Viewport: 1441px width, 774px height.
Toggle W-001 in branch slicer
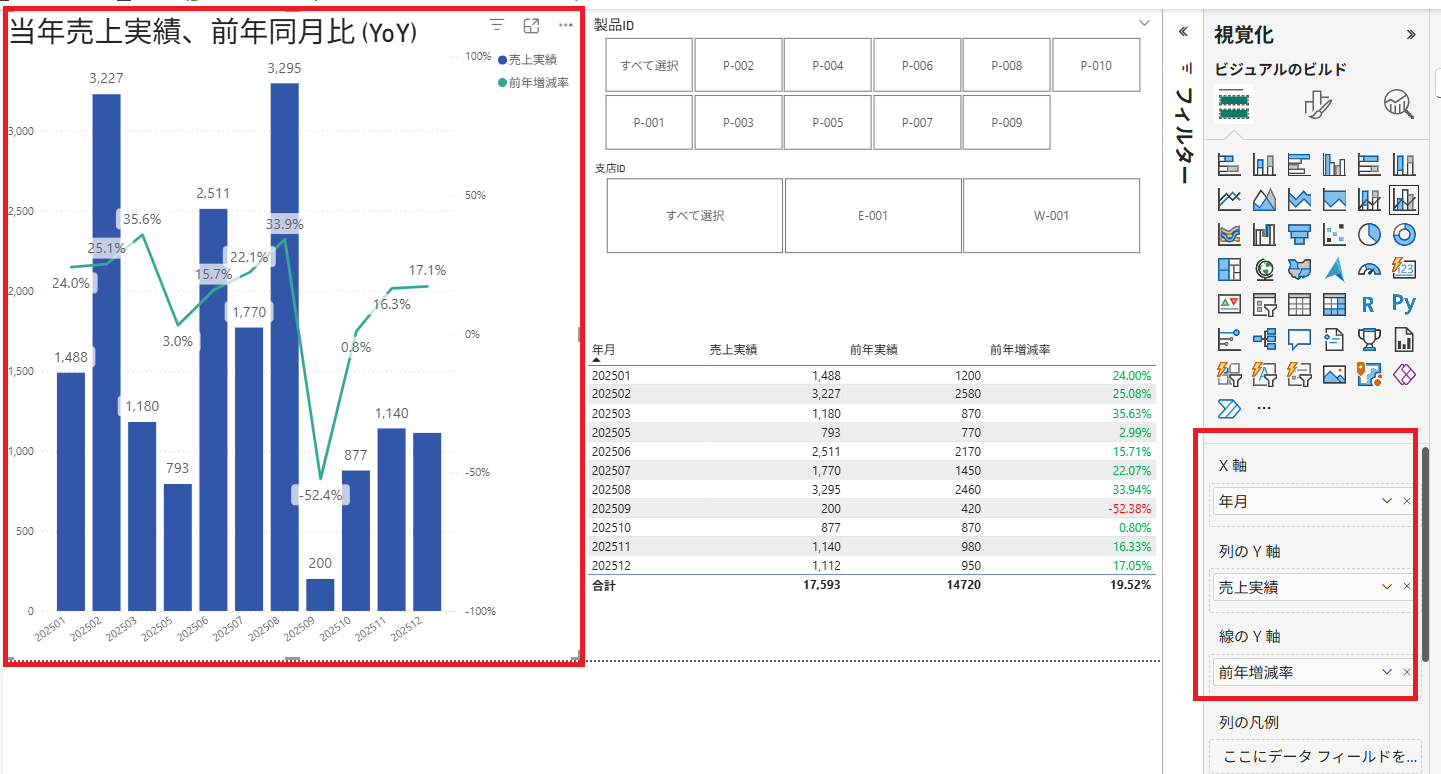1051,216
